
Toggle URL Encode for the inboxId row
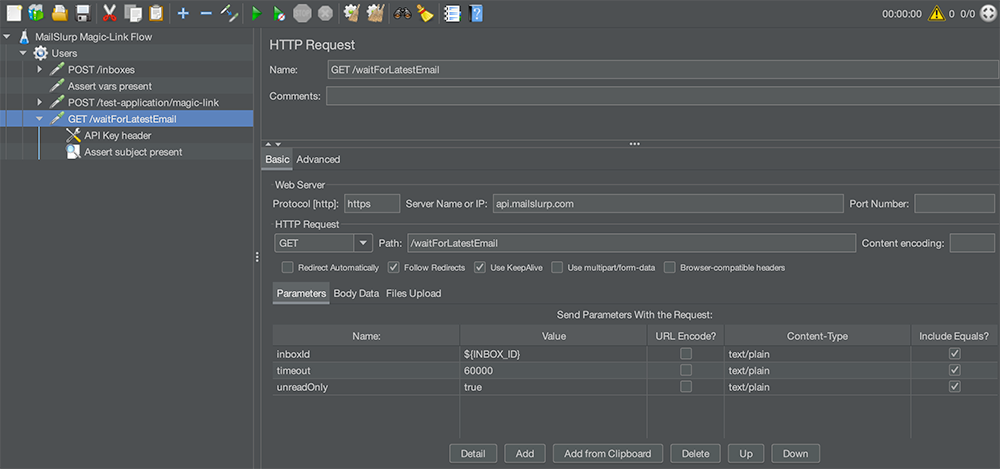(x=686, y=354)
